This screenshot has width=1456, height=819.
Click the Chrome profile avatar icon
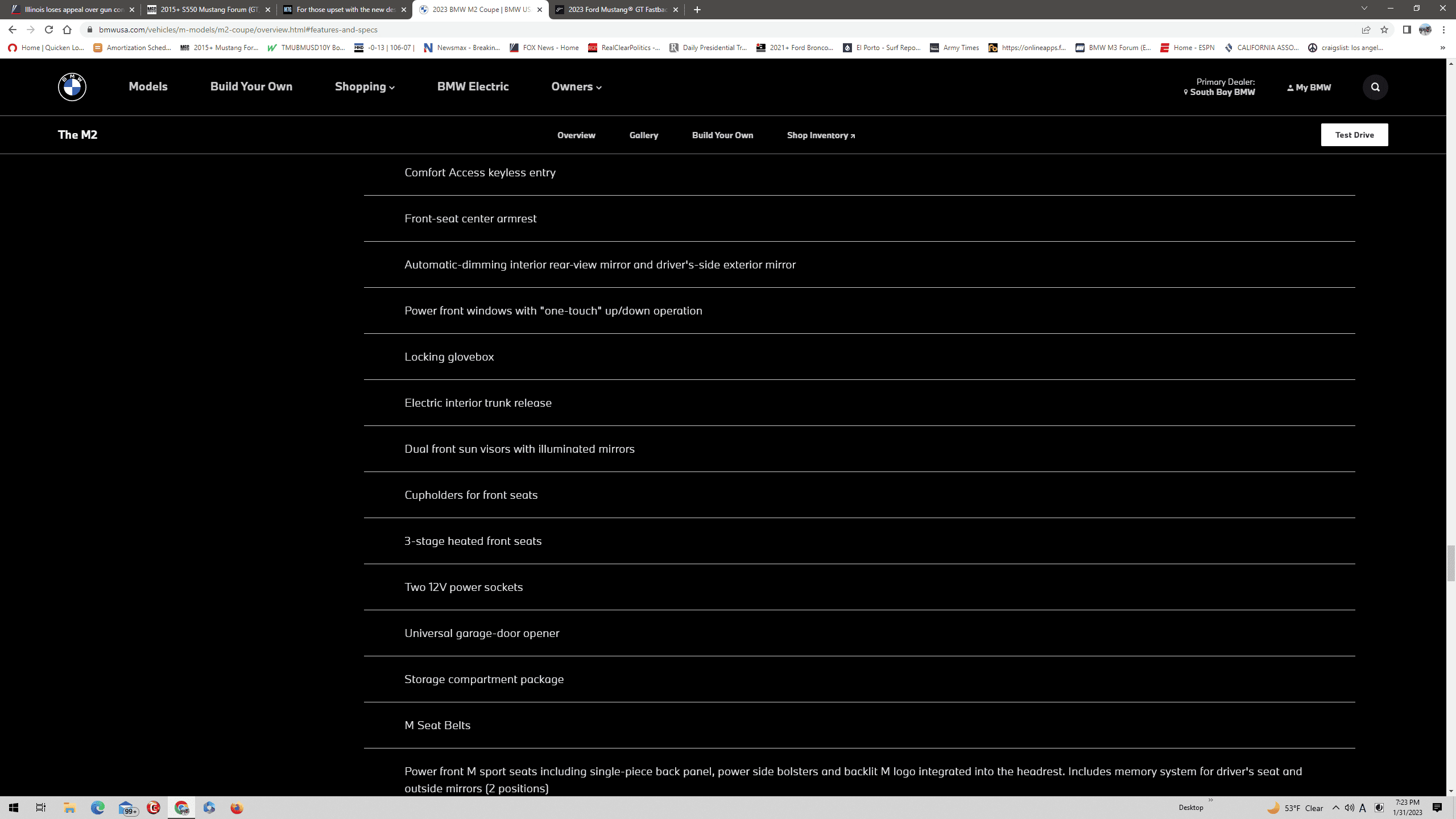click(1425, 30)
